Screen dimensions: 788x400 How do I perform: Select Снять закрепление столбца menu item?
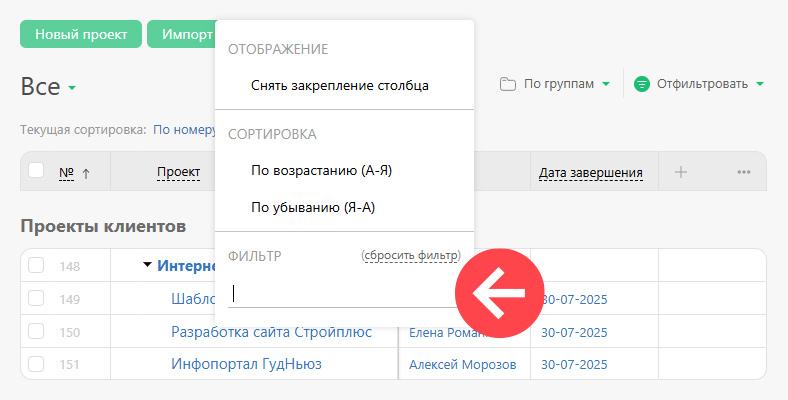(x=340, y=85)
